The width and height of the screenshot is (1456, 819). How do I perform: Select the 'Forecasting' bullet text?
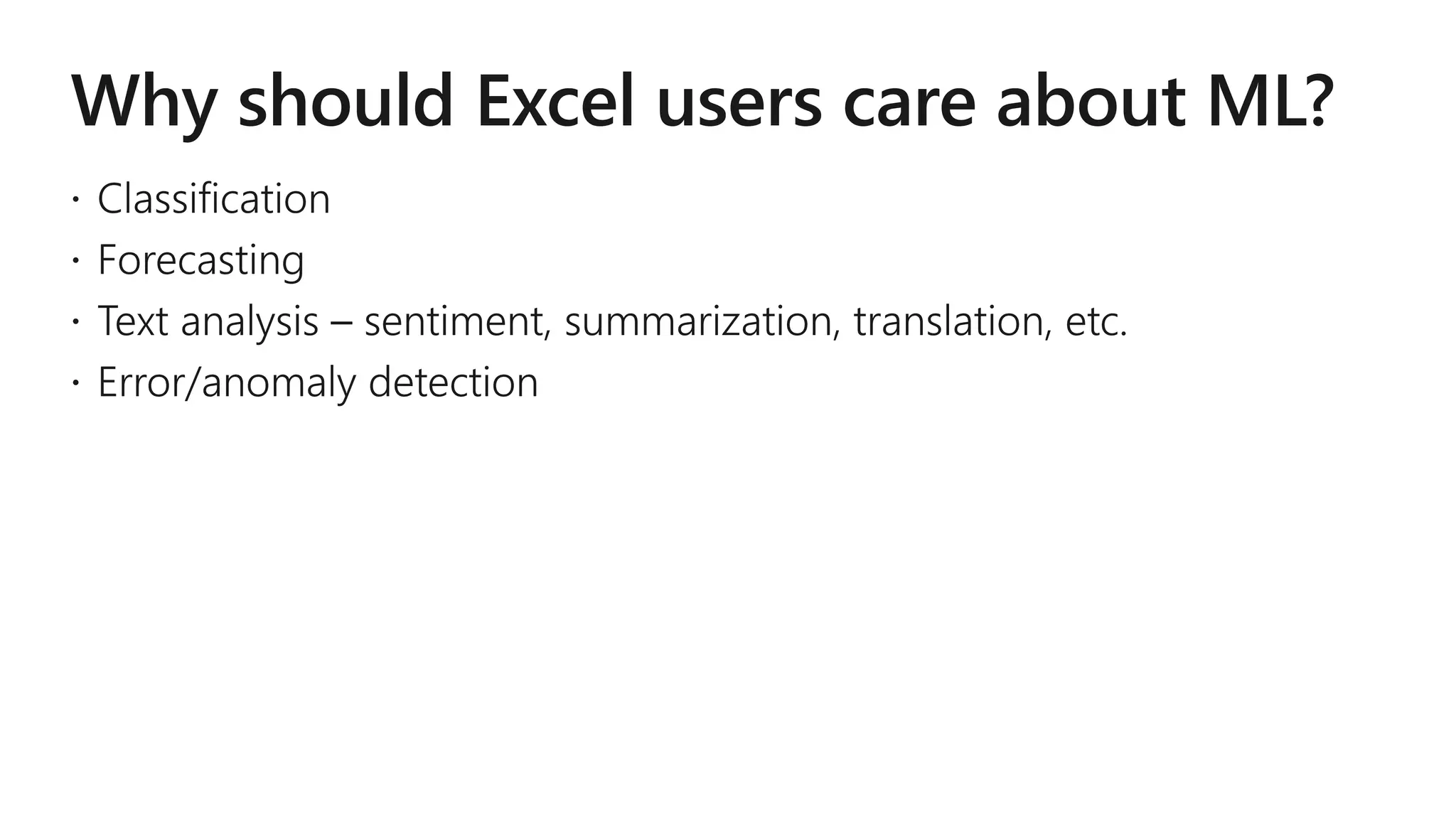tap(200, 260)
